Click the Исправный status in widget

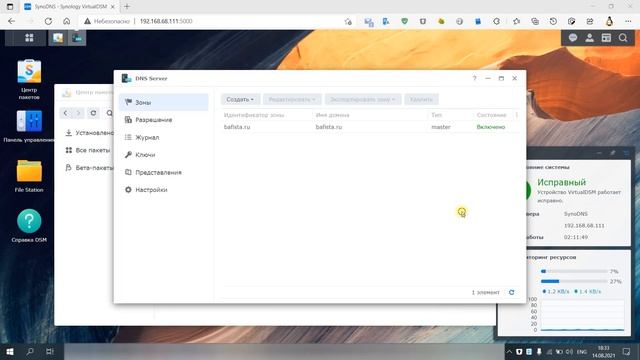[x=562, y=182]
